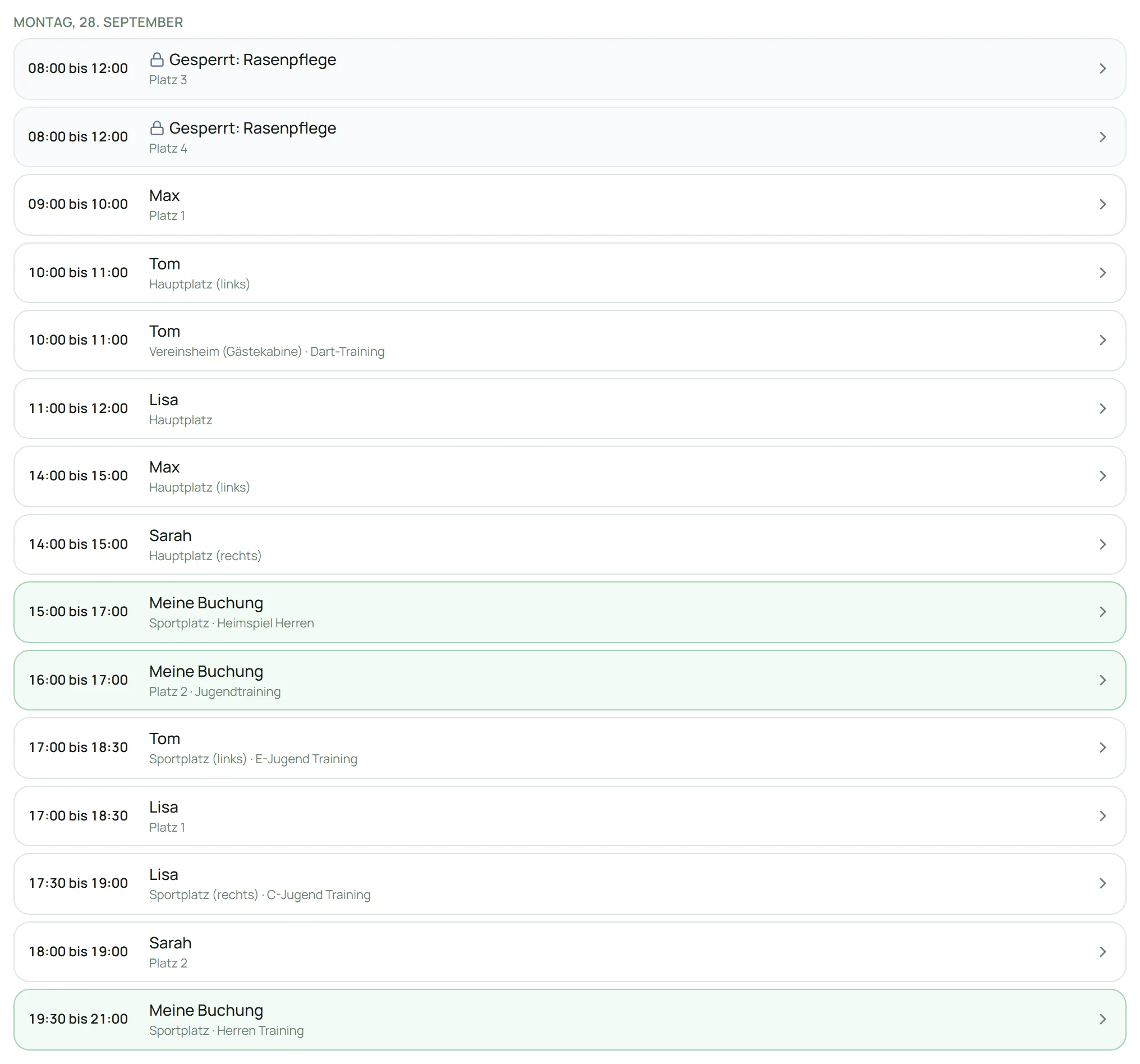Open chevron on Gesperrt Rasenpflege Platz 4 row
Image resolution: width=1140 pixels, height=1064 pixels.
pos(1102,137)
